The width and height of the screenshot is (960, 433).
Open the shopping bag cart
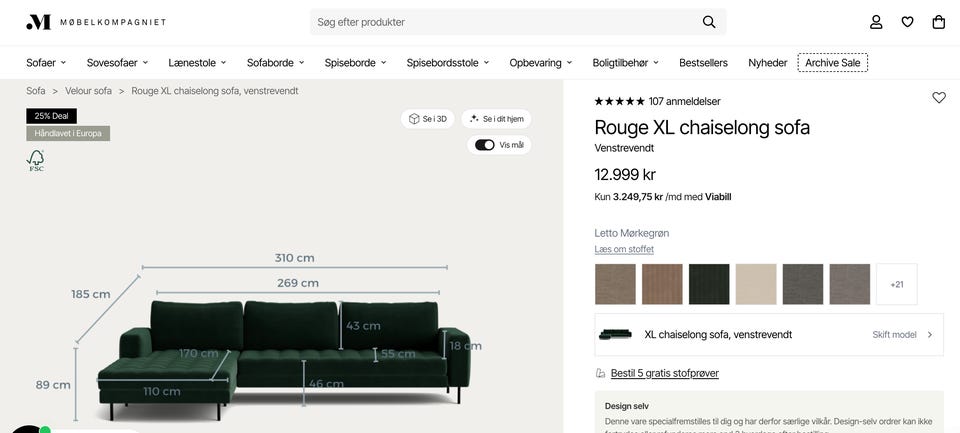[x=939, y=22]
